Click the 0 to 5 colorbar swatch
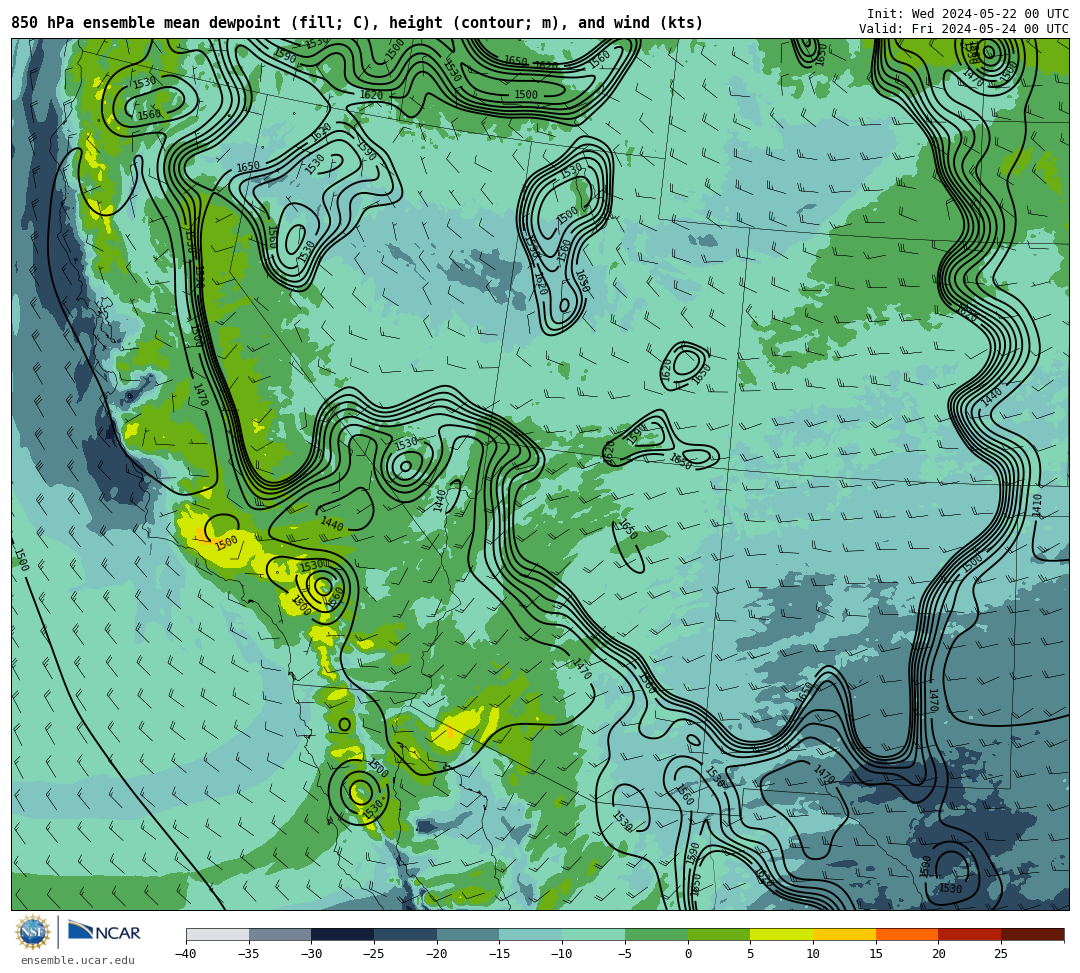This screenshot has width=1080, height=973. (719, 934)
